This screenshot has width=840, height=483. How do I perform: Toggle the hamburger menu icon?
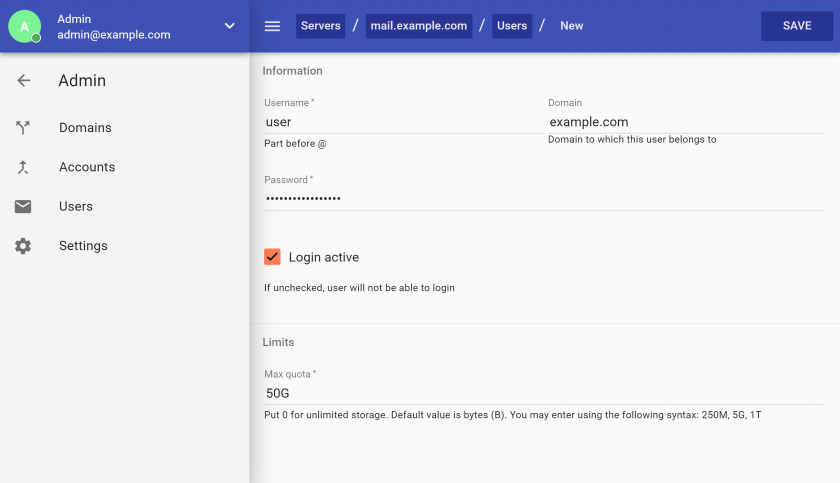tap(272, 26)
